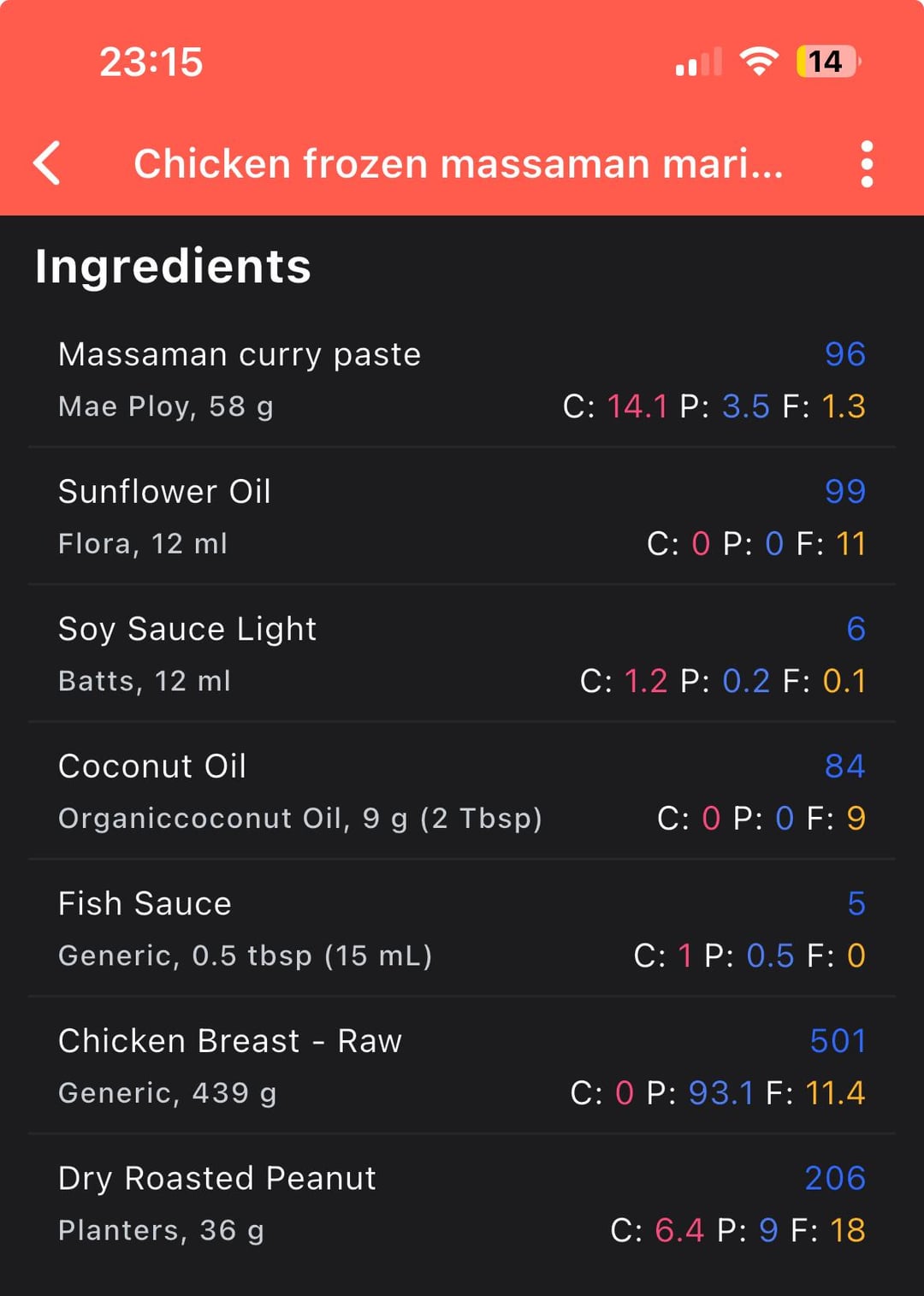The width and height of the screenshot is (924, 1296).
Task: Select the Sunflower Oil ingredient row
Action: click(x=164, y=492)
